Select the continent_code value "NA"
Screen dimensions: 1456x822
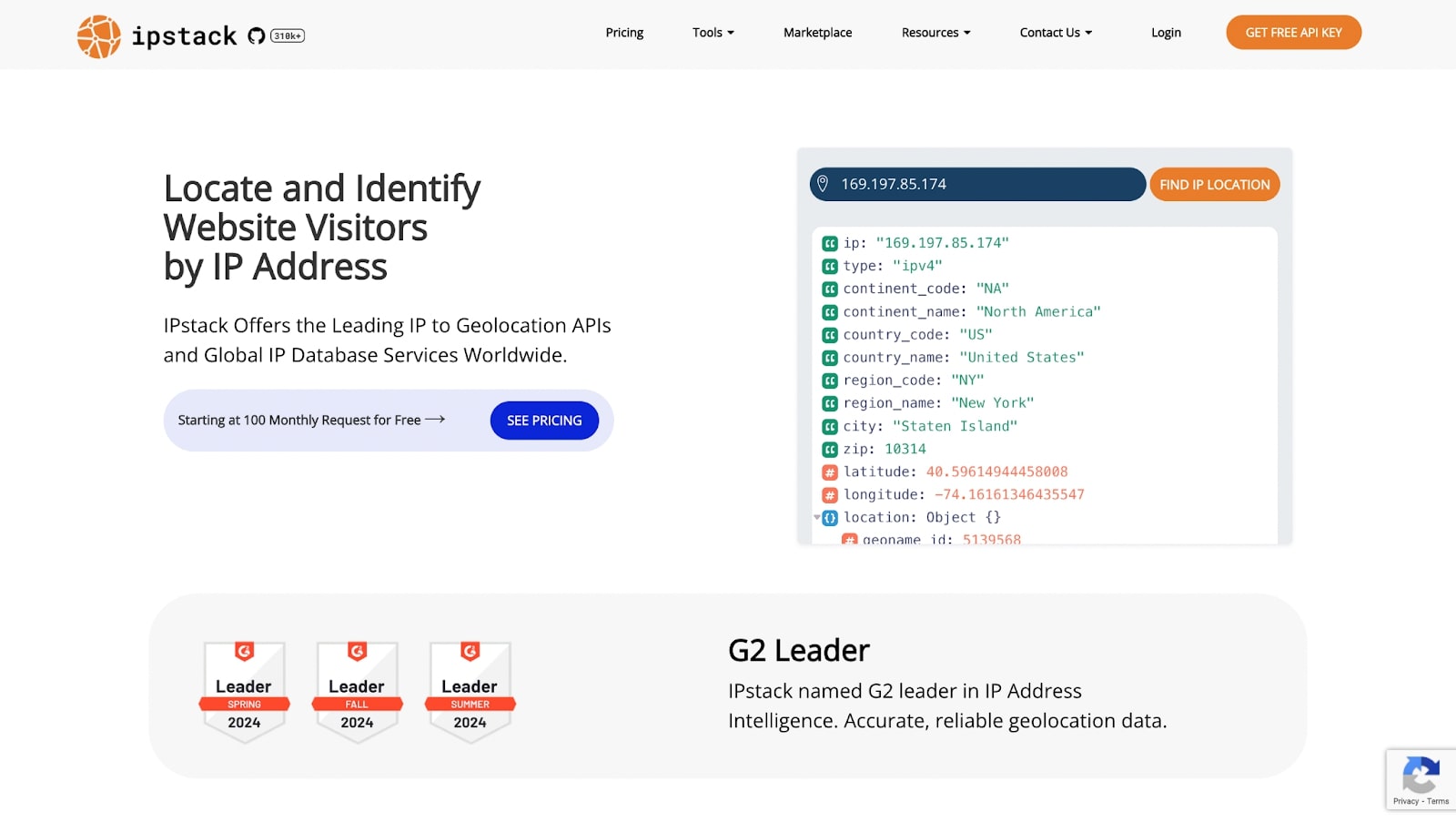993,289
